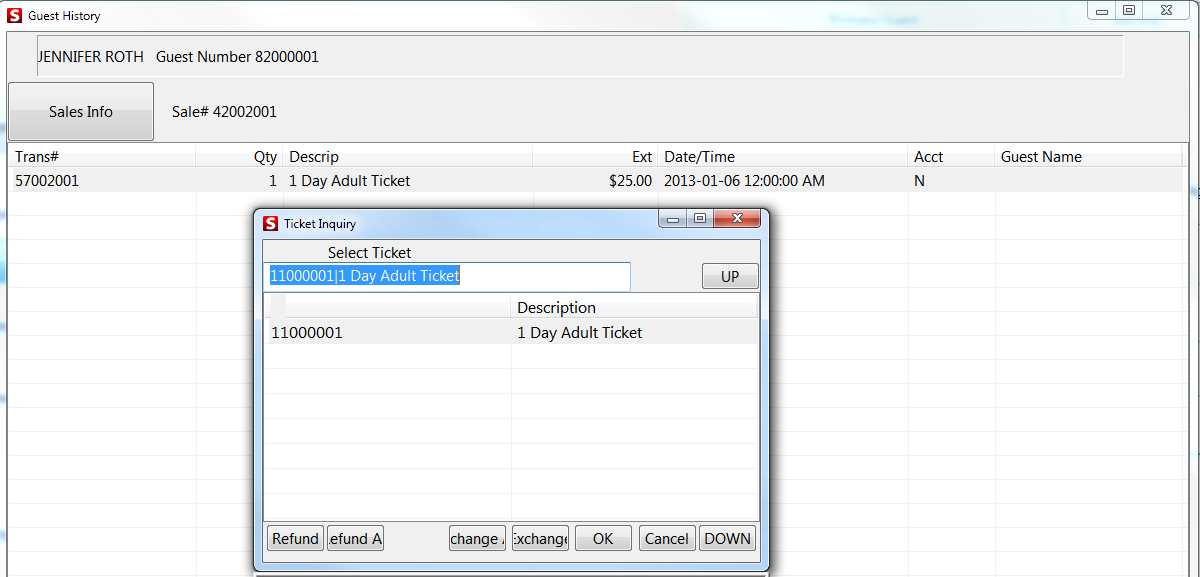This screenshot has width=1200, height=577.
Task: Click the Select Ticket input field
Action: pyautogui.click(x=448, y=276)
